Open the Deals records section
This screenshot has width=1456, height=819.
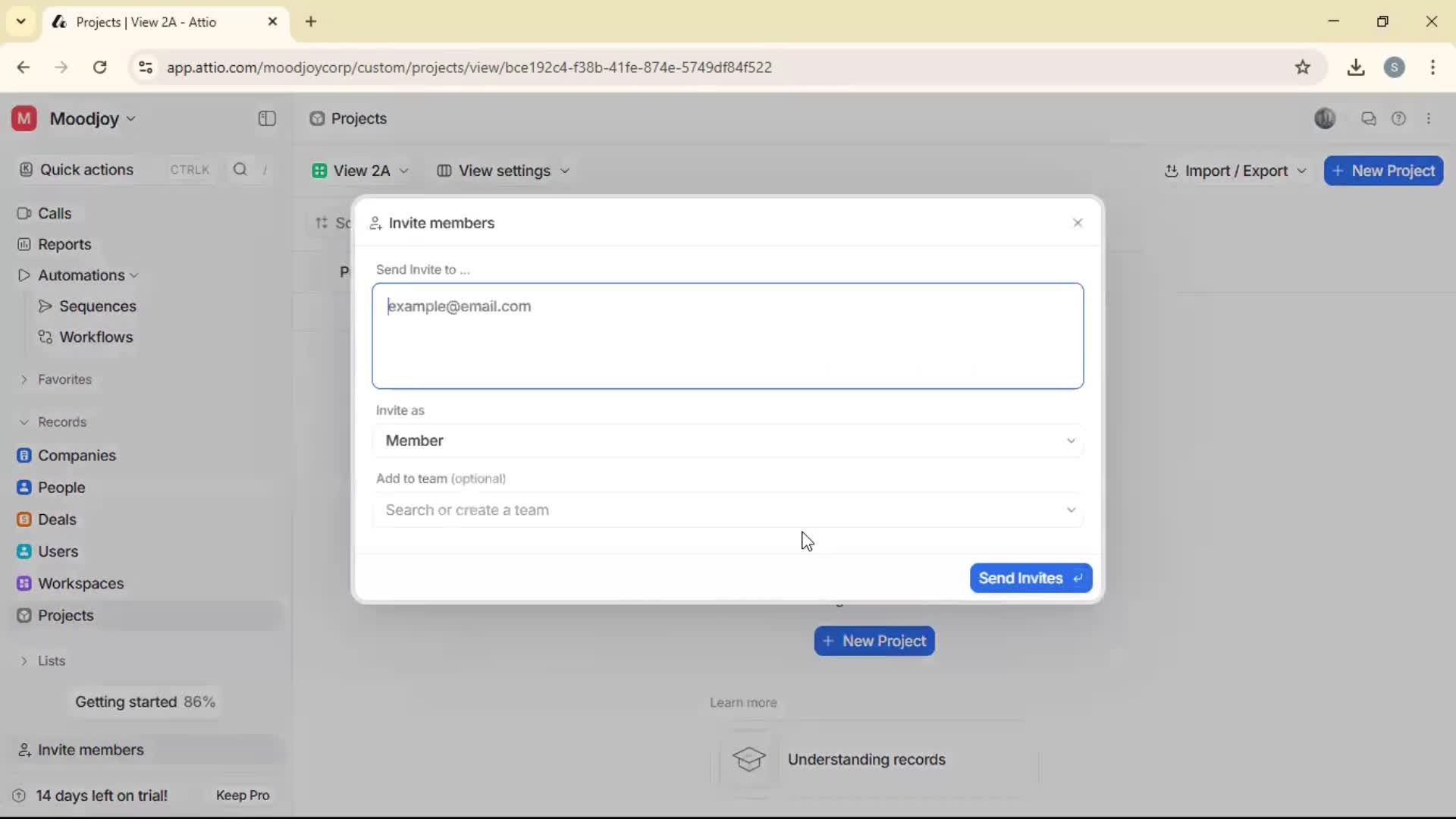pyautogui.click(x=57, y=519)
